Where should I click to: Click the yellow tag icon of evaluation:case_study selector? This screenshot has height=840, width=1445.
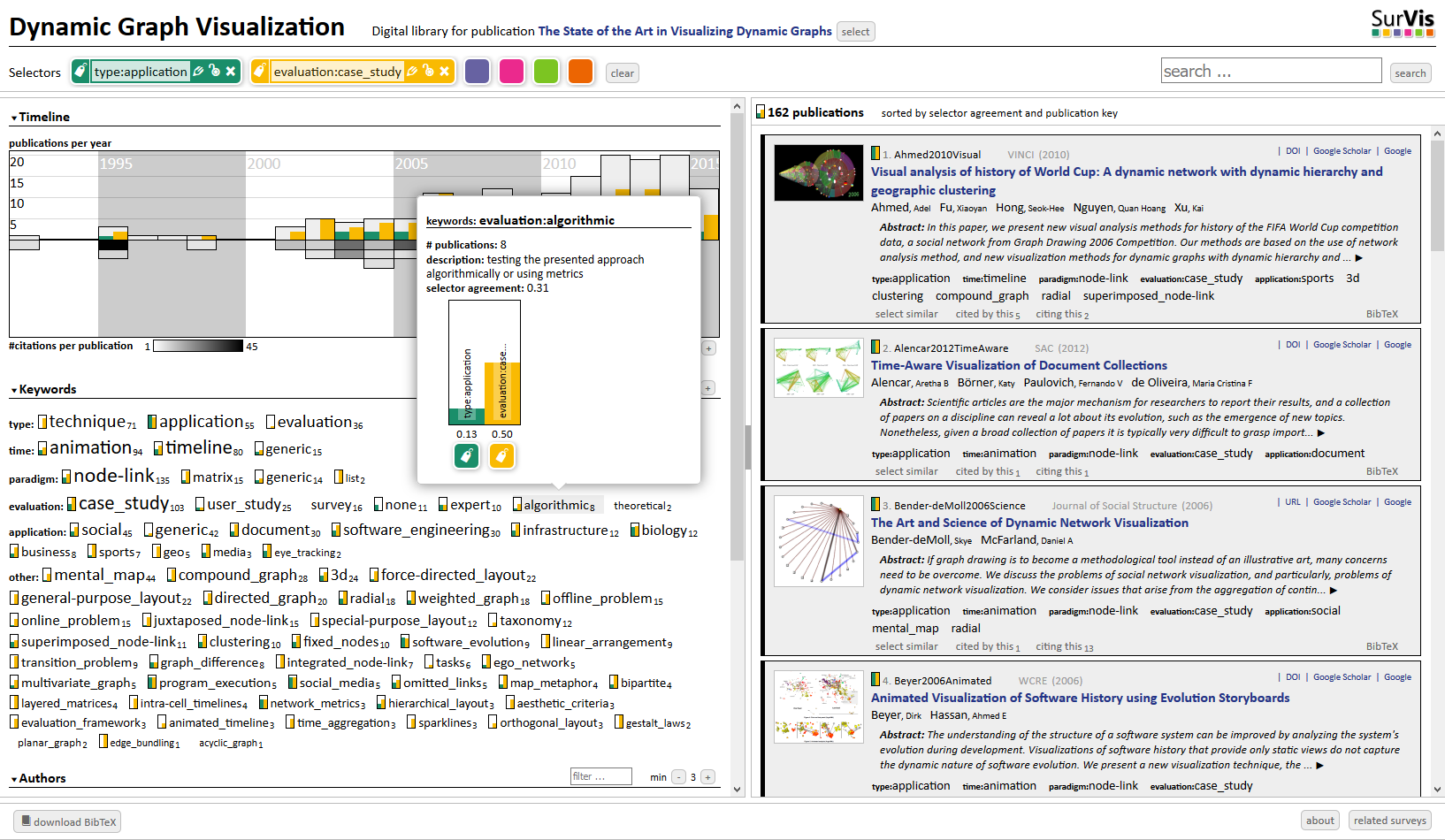(259, 72)
